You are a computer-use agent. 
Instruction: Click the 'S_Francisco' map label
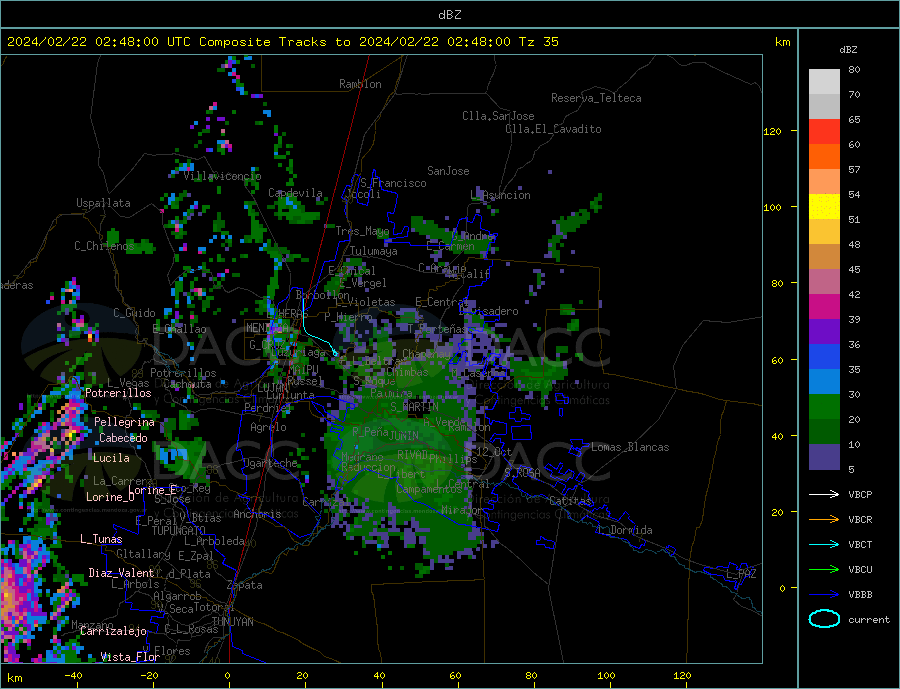[394, 183]
